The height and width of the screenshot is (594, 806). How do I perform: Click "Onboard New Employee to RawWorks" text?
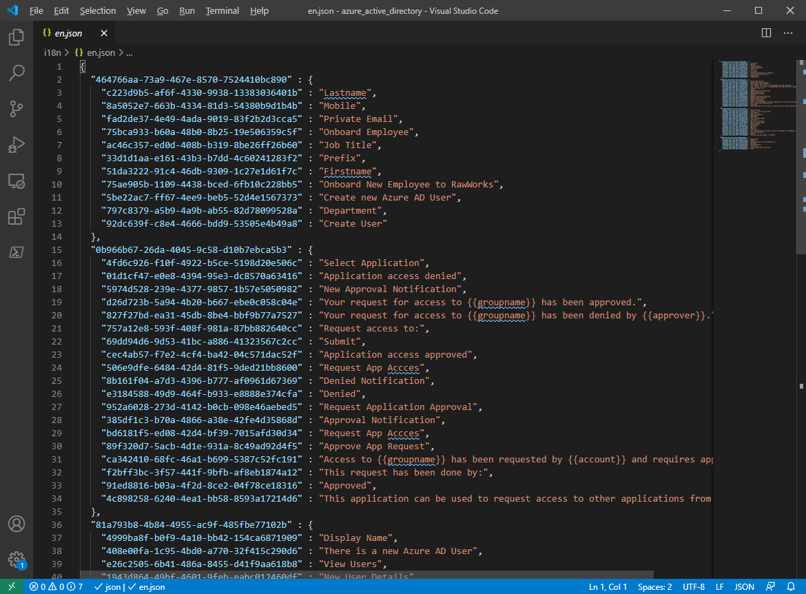pyautogui.click(x=409, y=184)
